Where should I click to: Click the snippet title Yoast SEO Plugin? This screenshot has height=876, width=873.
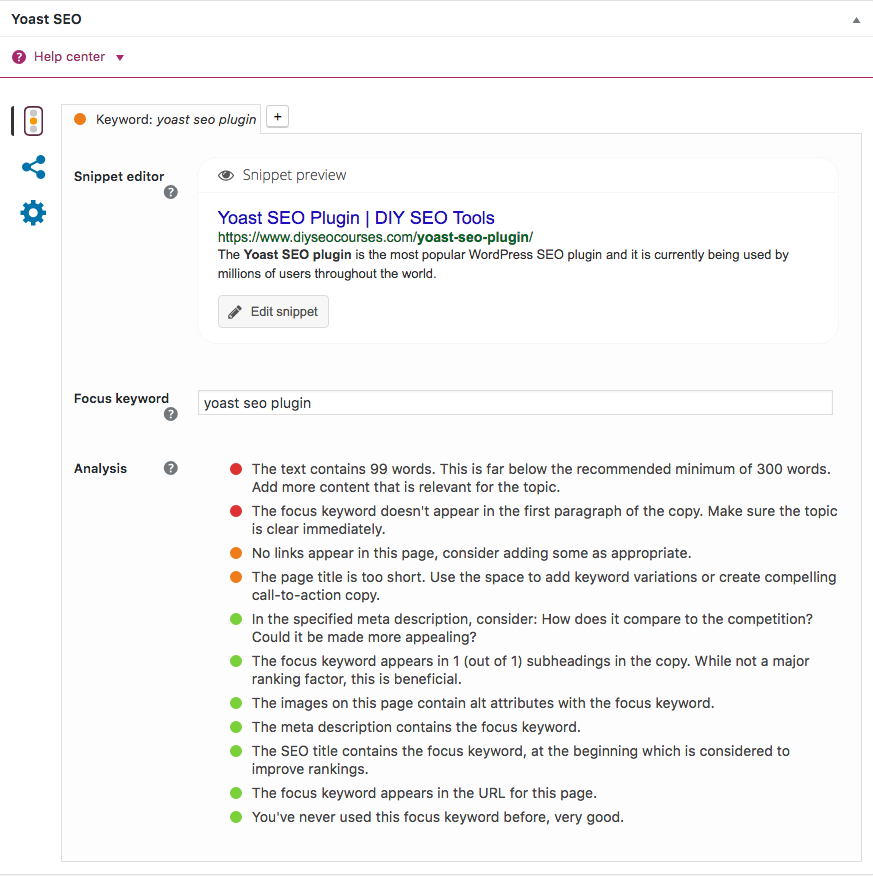pos(356,217)
